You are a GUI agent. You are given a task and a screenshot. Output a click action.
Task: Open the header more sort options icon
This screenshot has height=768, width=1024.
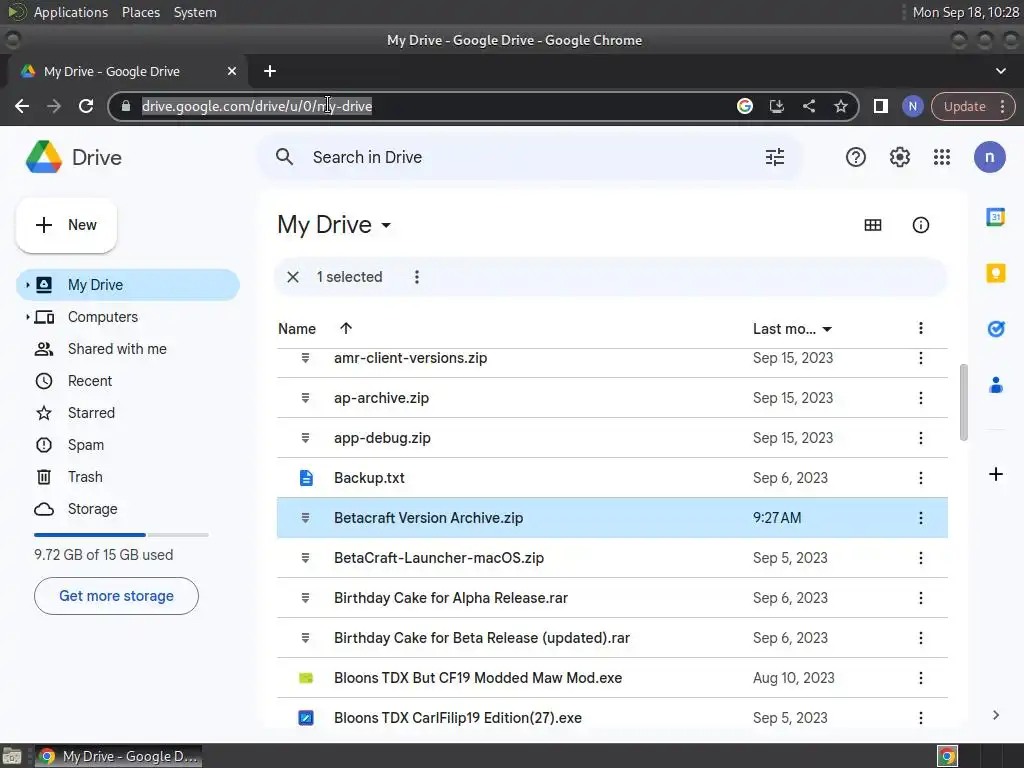coord(920,328)
